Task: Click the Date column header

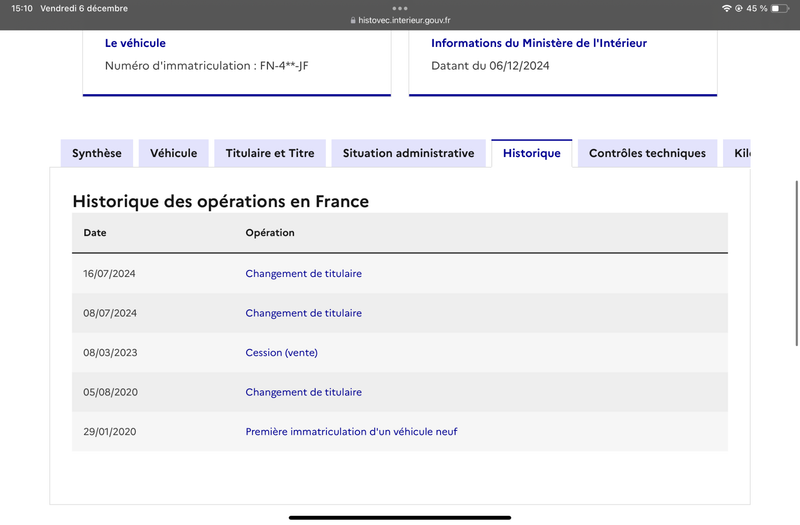Action: [x=95, y=233]
